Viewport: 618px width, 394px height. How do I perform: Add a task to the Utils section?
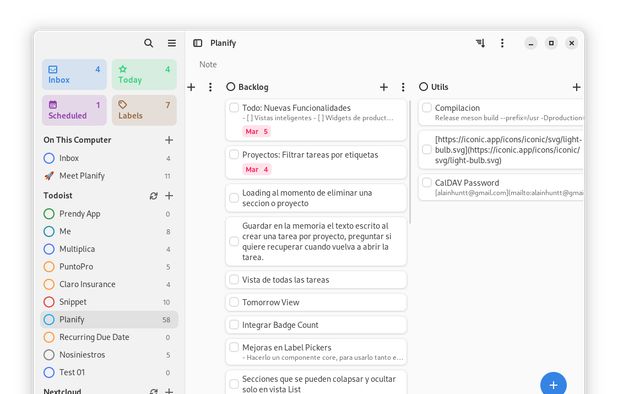point(576,87)
